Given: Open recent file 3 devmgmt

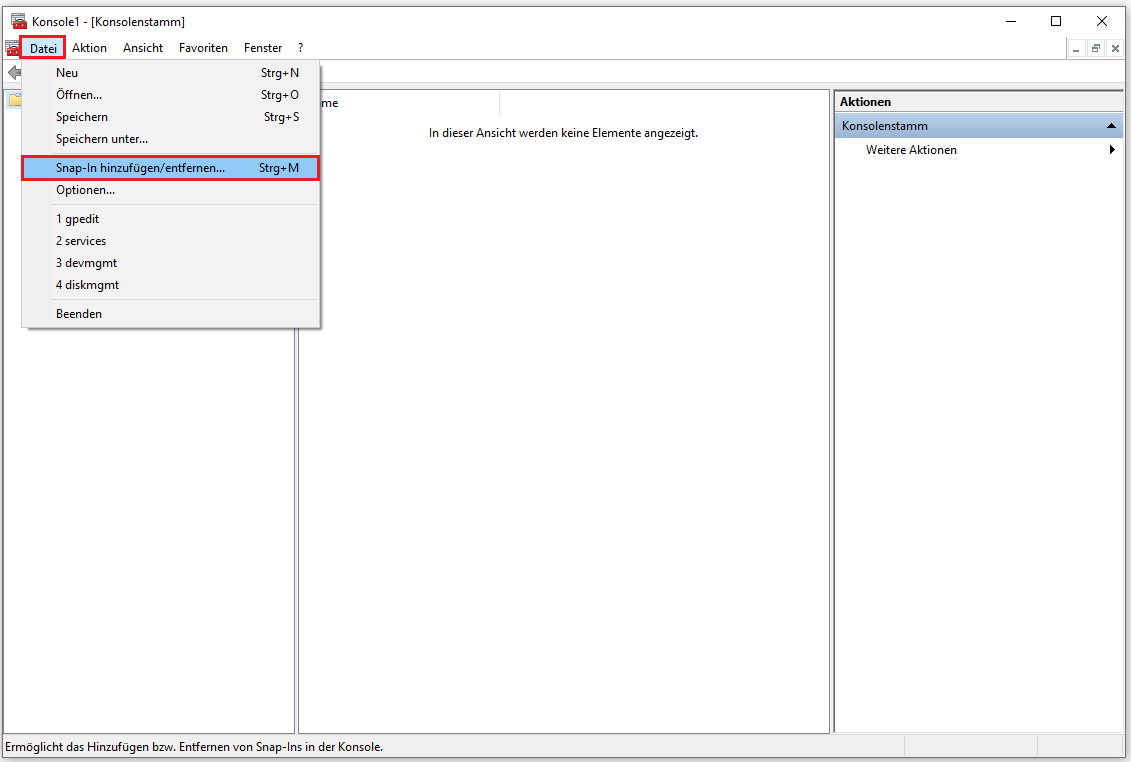Looking at the screenshot, I should pos(171,263).
